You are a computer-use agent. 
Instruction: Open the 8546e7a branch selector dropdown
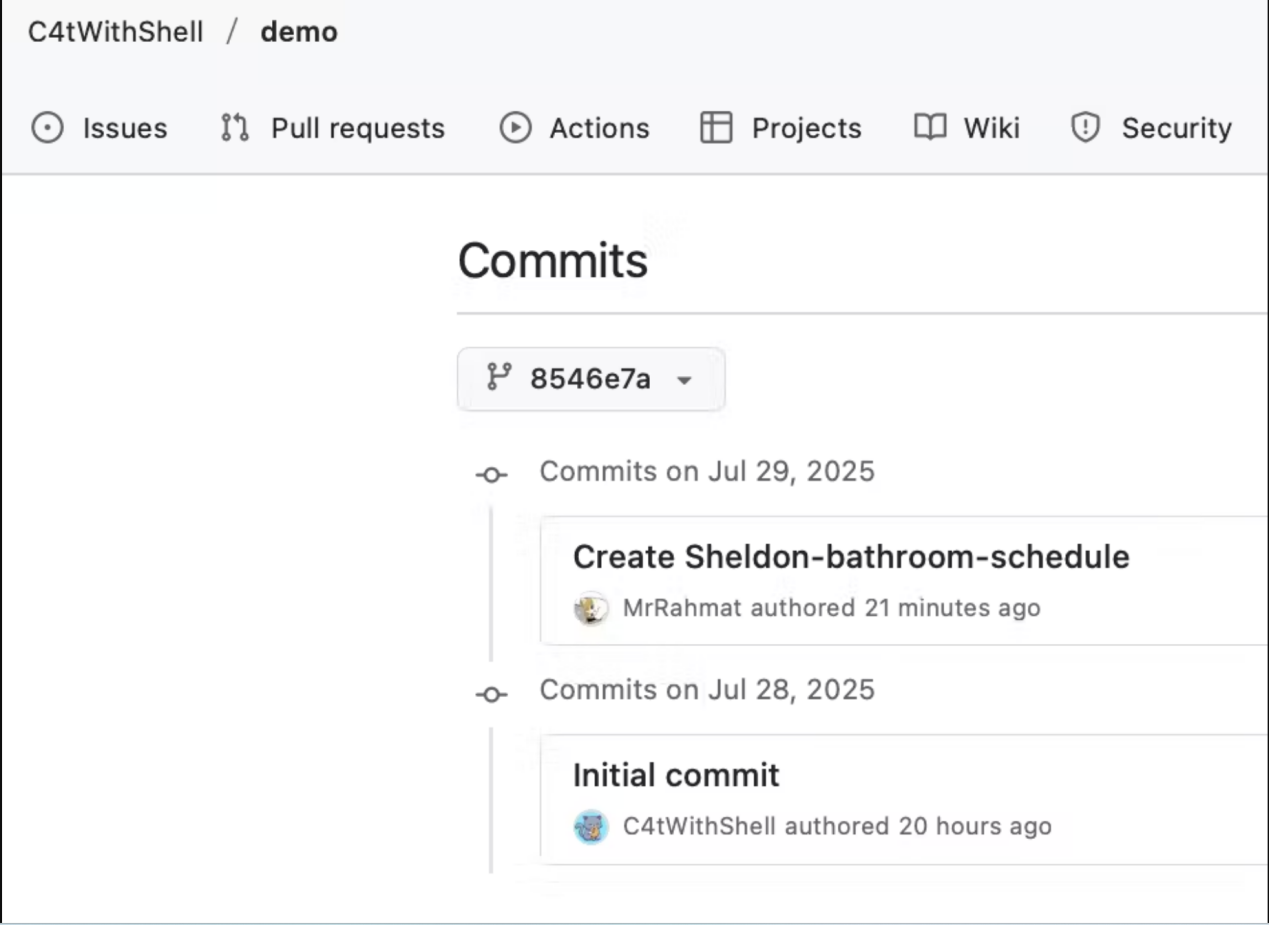[591, 379]
